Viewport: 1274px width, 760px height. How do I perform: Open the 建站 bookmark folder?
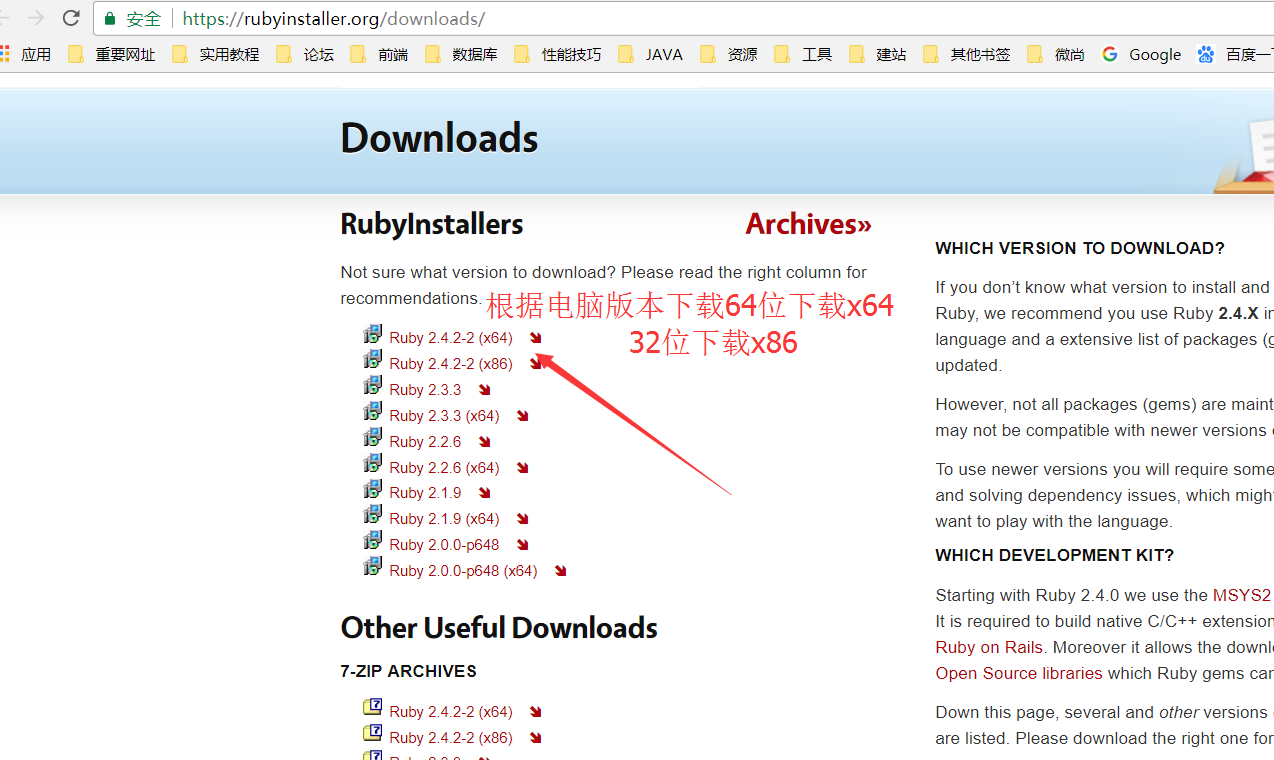[x=877, y=54]
